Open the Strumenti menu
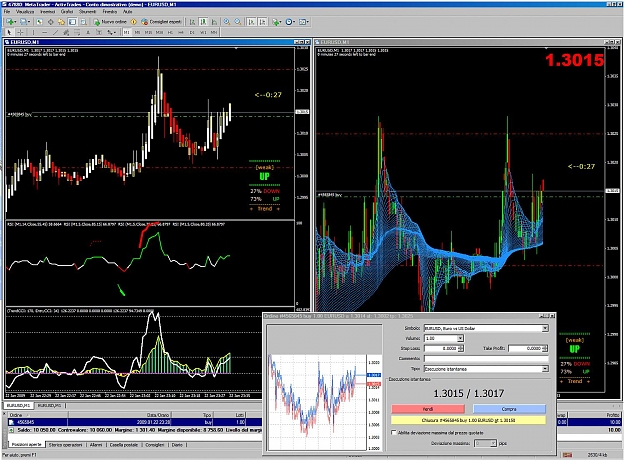Image resolution: width=625 pixels, height=460 pixels. point(87,12)
